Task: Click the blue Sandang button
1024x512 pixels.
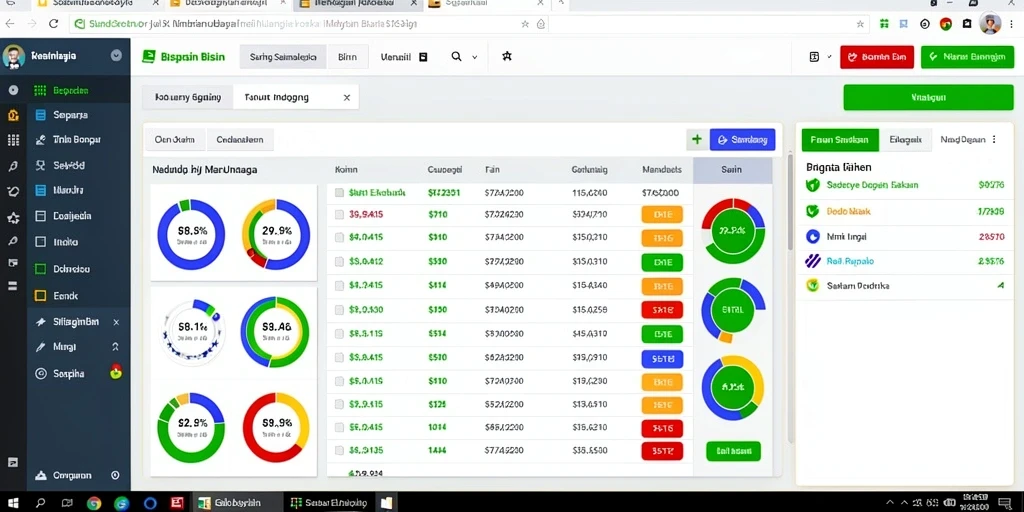Action: coord(742,140)
